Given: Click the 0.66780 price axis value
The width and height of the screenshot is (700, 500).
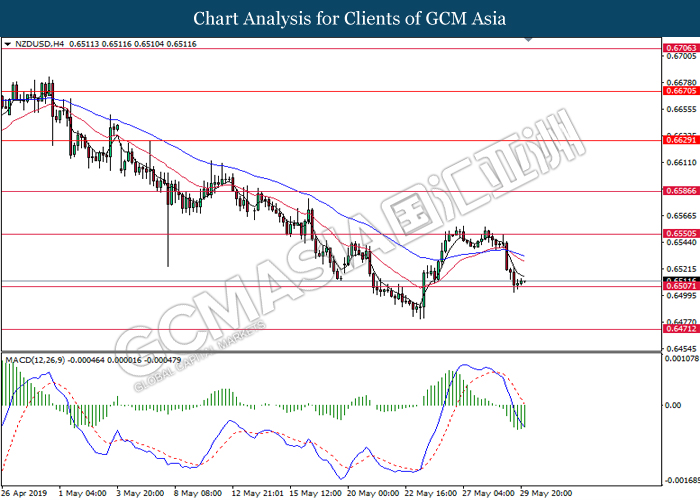Looking at the screenshot, I should [x=681, y=83].
